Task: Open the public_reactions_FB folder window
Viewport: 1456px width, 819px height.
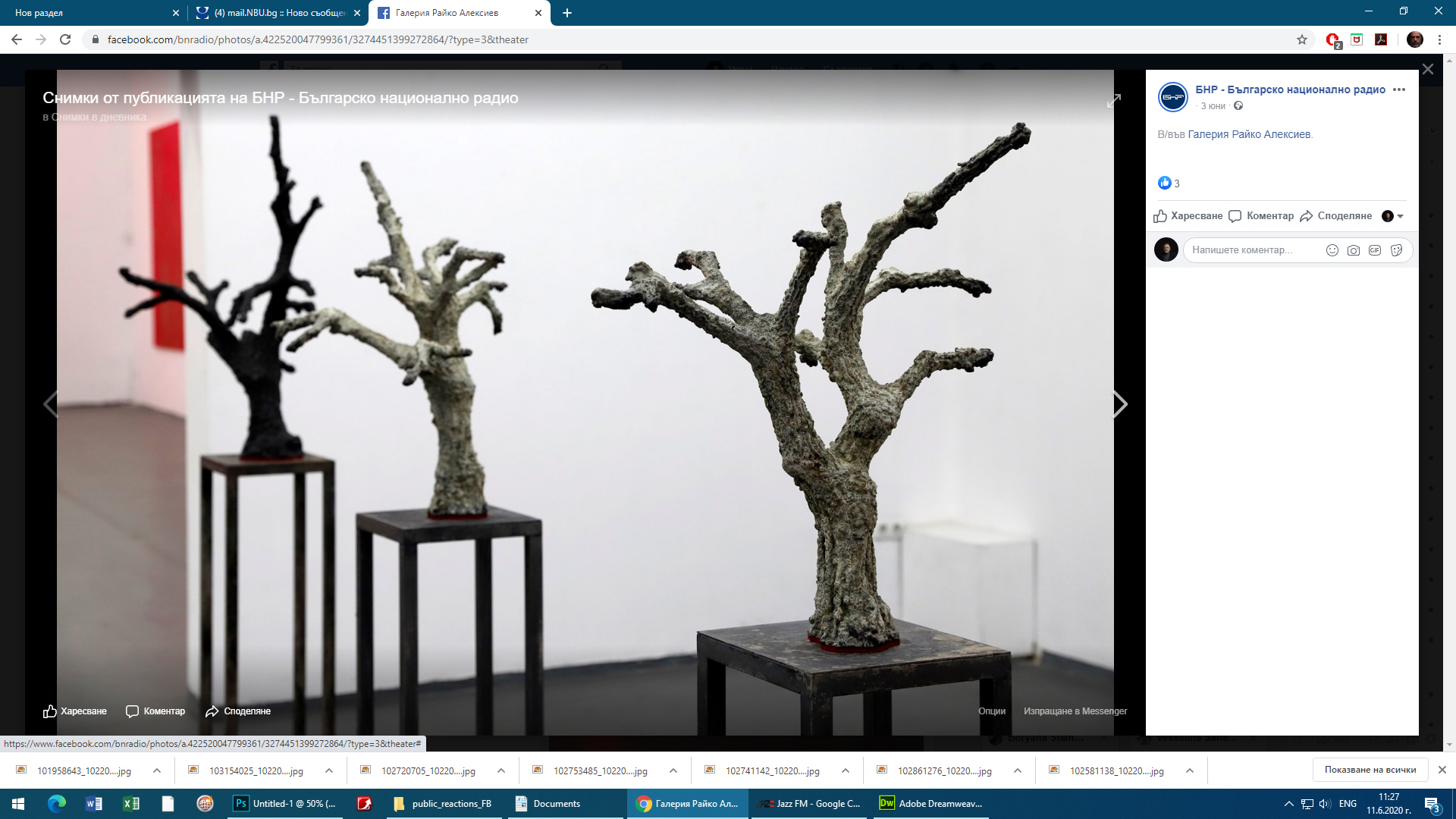Action: click(443, 804)
